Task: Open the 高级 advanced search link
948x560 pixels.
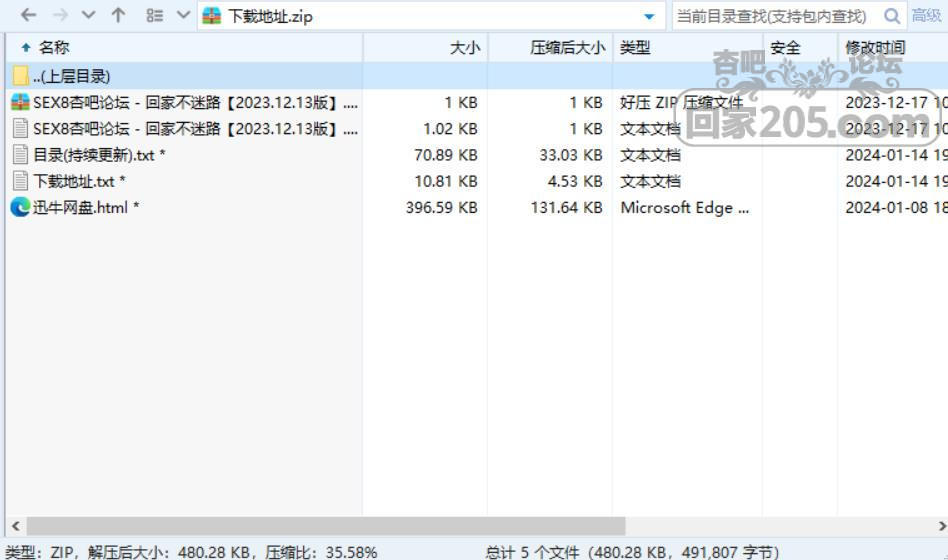Action: (x=926, y=15)
